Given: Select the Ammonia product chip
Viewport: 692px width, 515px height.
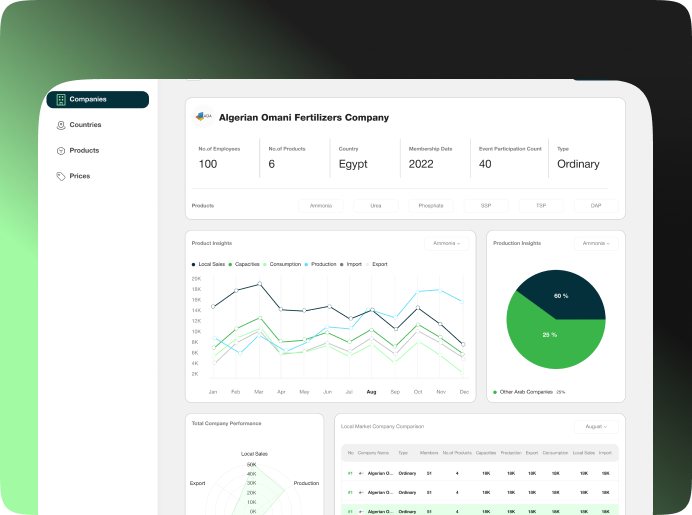Looking at the screenshot, I should (x=321, y=206).
